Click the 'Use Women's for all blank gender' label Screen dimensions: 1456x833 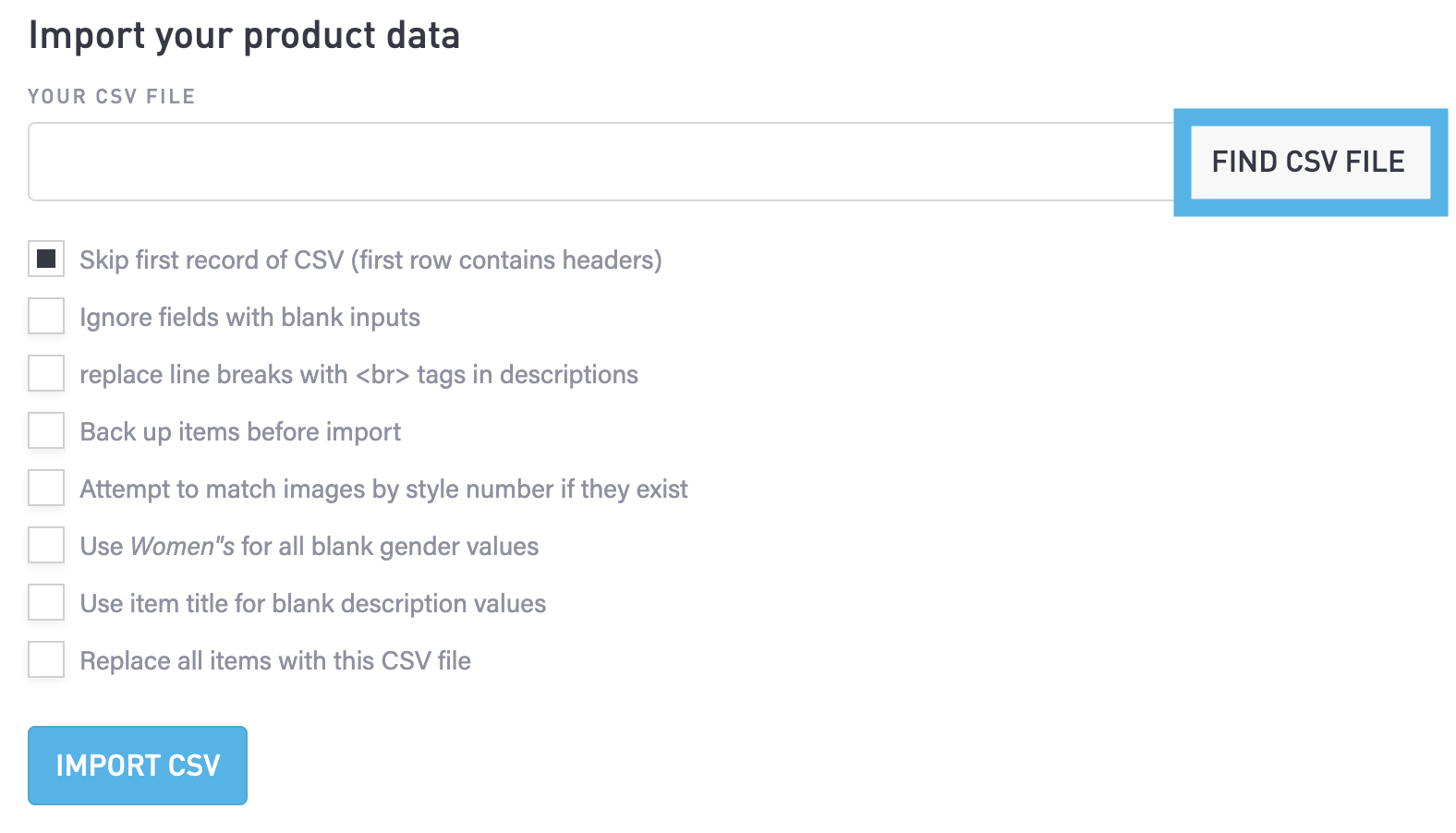click(309, 547)
